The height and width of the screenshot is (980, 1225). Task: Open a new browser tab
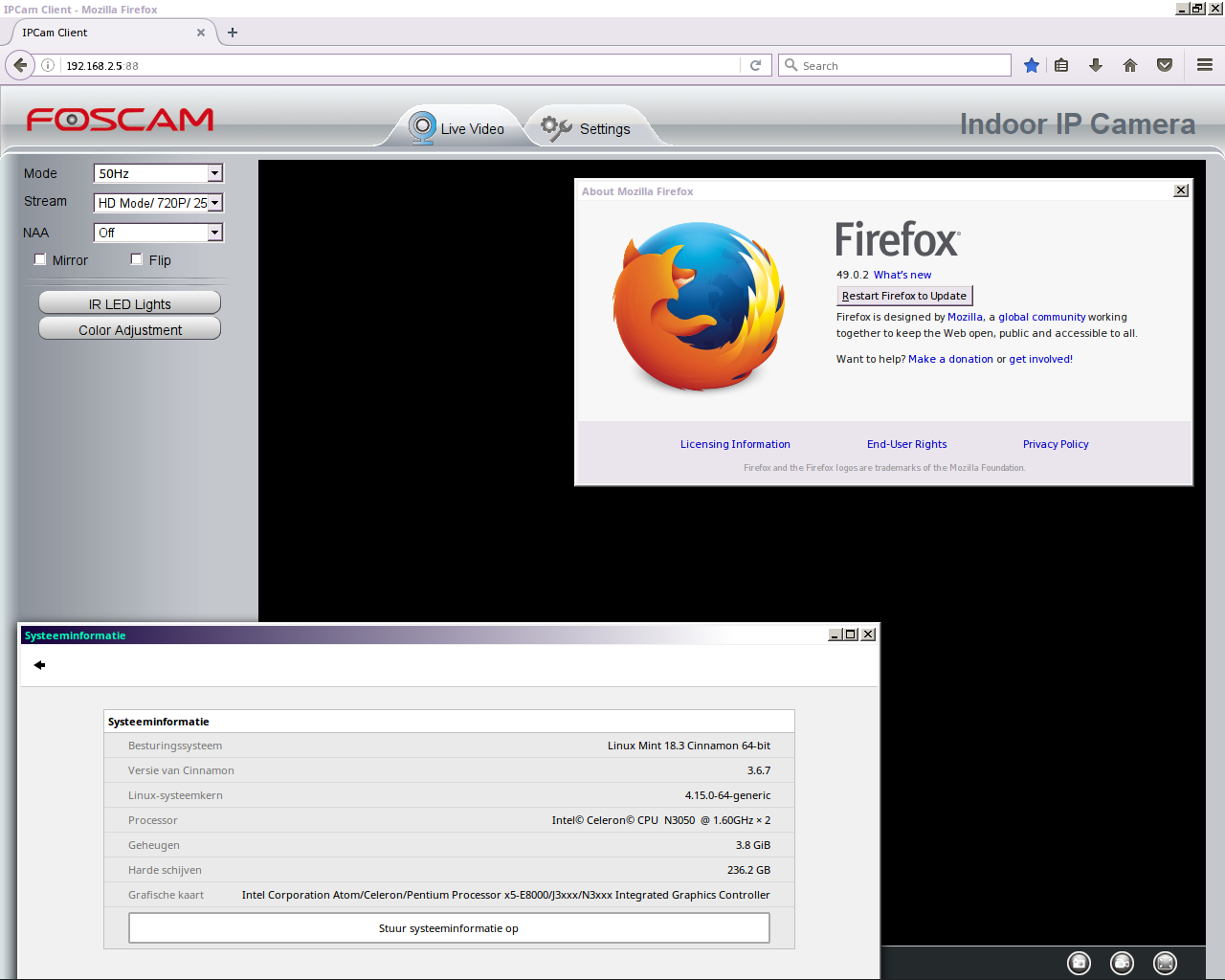coord(233,33)
